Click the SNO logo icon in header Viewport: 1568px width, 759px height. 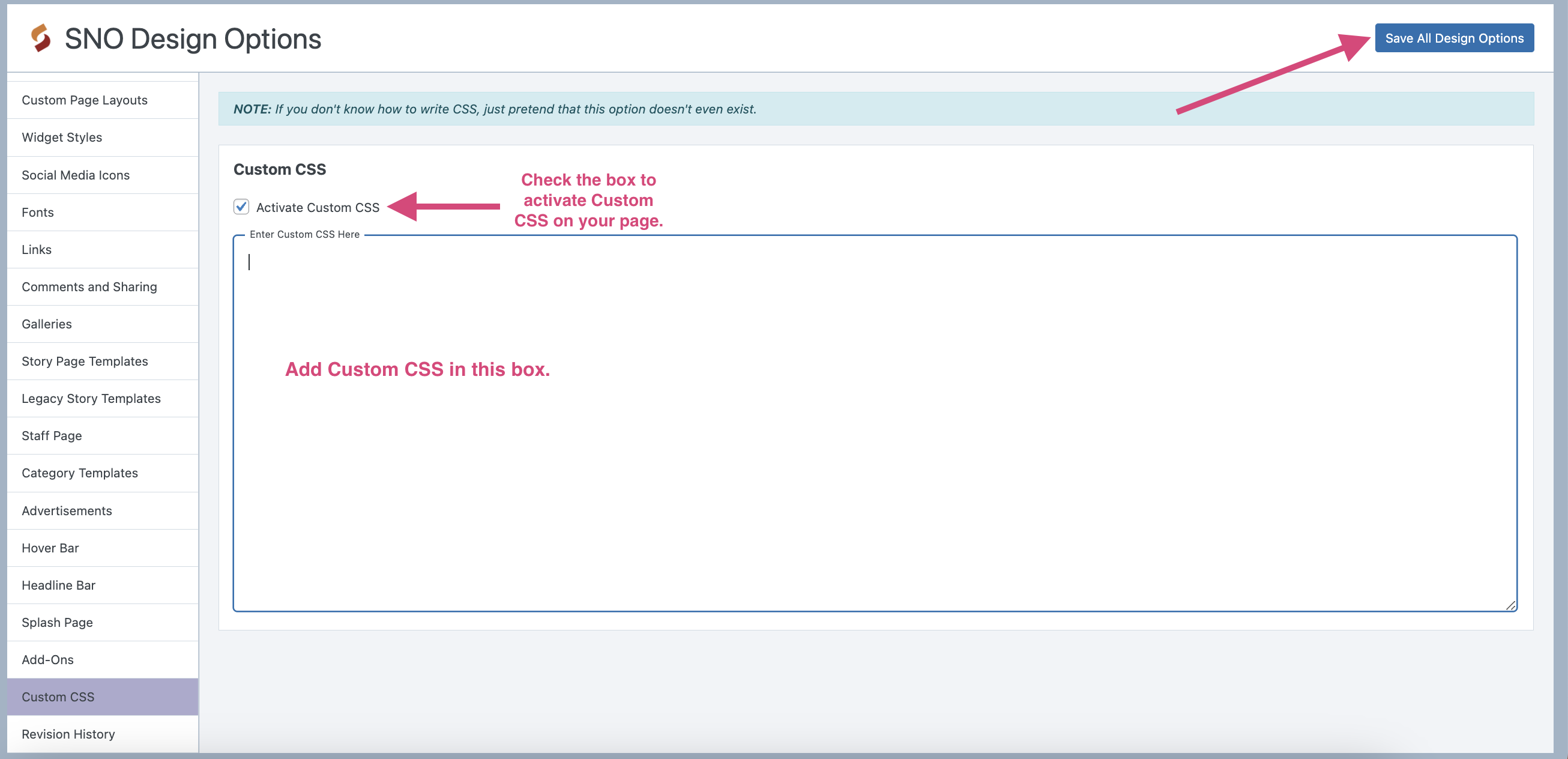41,38
